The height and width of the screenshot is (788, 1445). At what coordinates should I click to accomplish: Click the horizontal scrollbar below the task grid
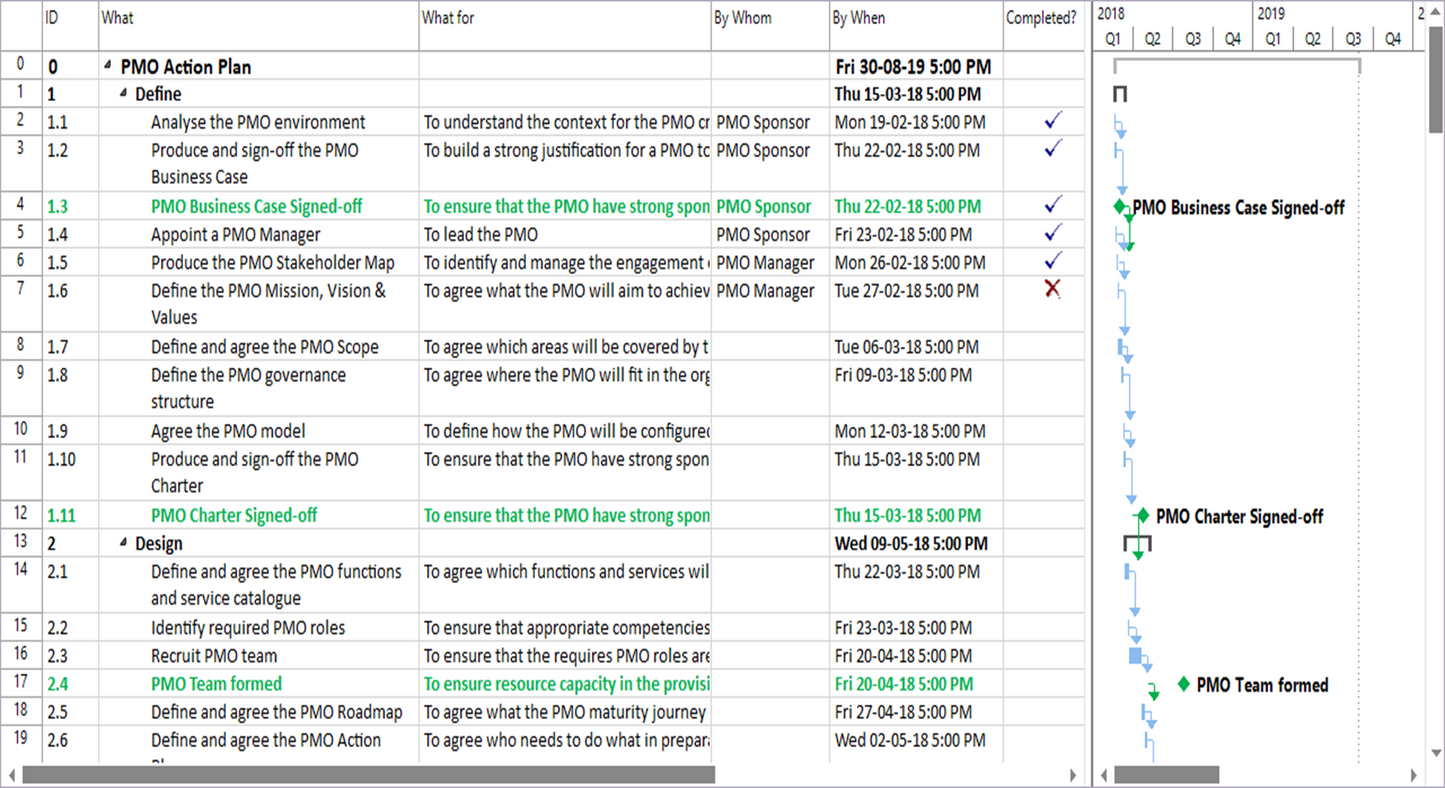(370, 774)
